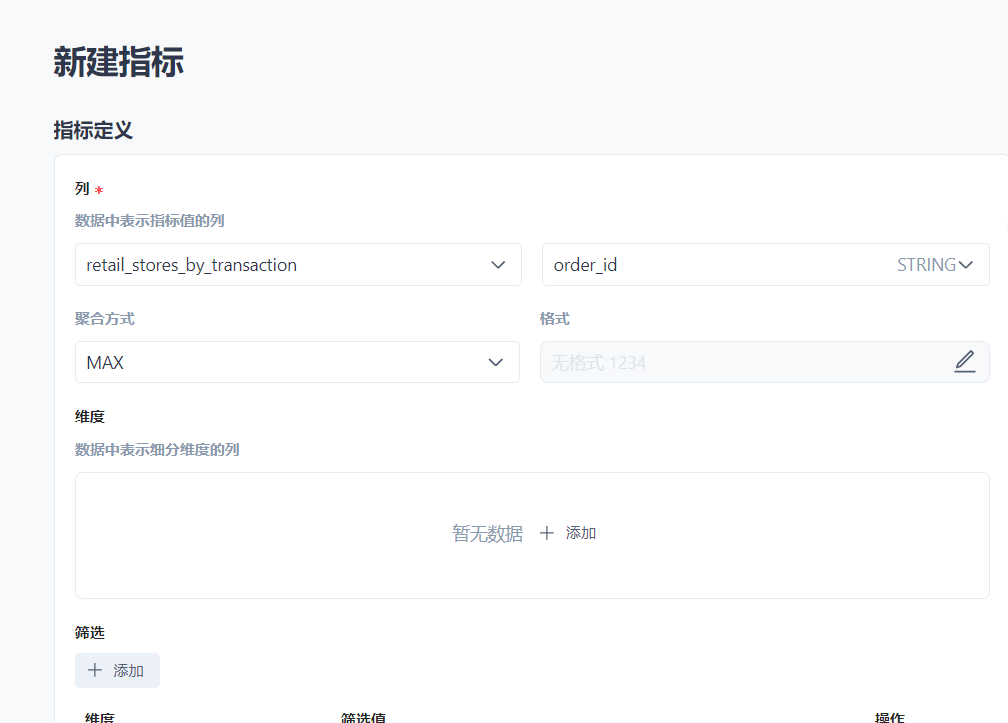Select the 暂无数据 placeholder text
Viewport: 1008px width, 723px height.
[487, 533]
